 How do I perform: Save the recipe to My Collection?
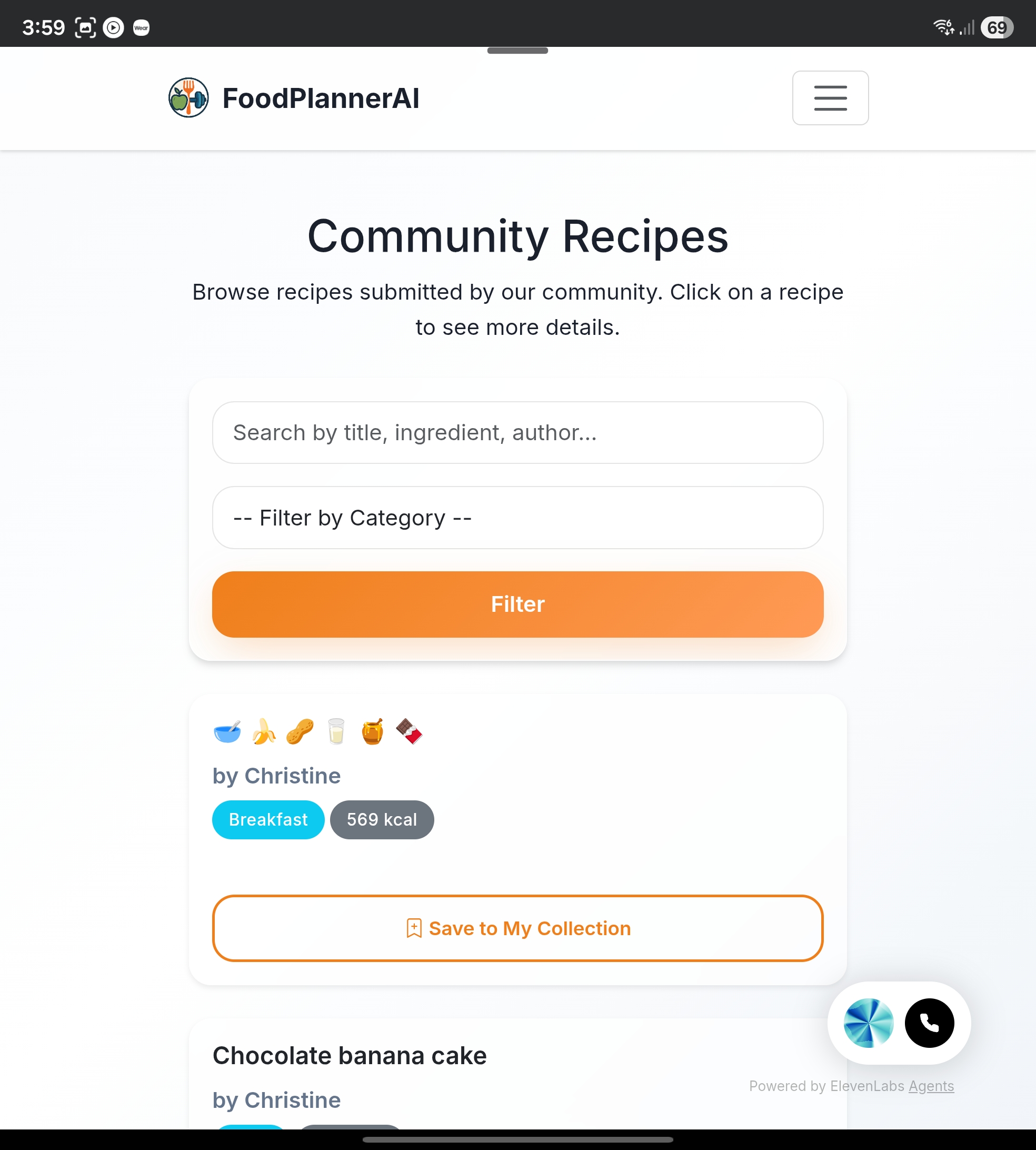517,928
